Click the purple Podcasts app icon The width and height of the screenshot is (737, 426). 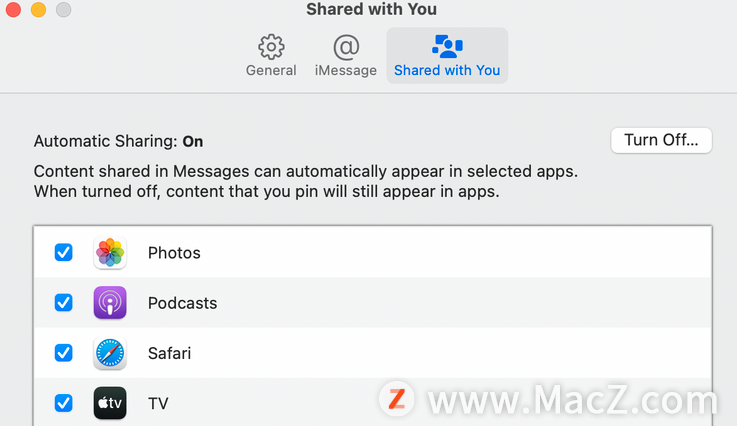click(110, 303)
